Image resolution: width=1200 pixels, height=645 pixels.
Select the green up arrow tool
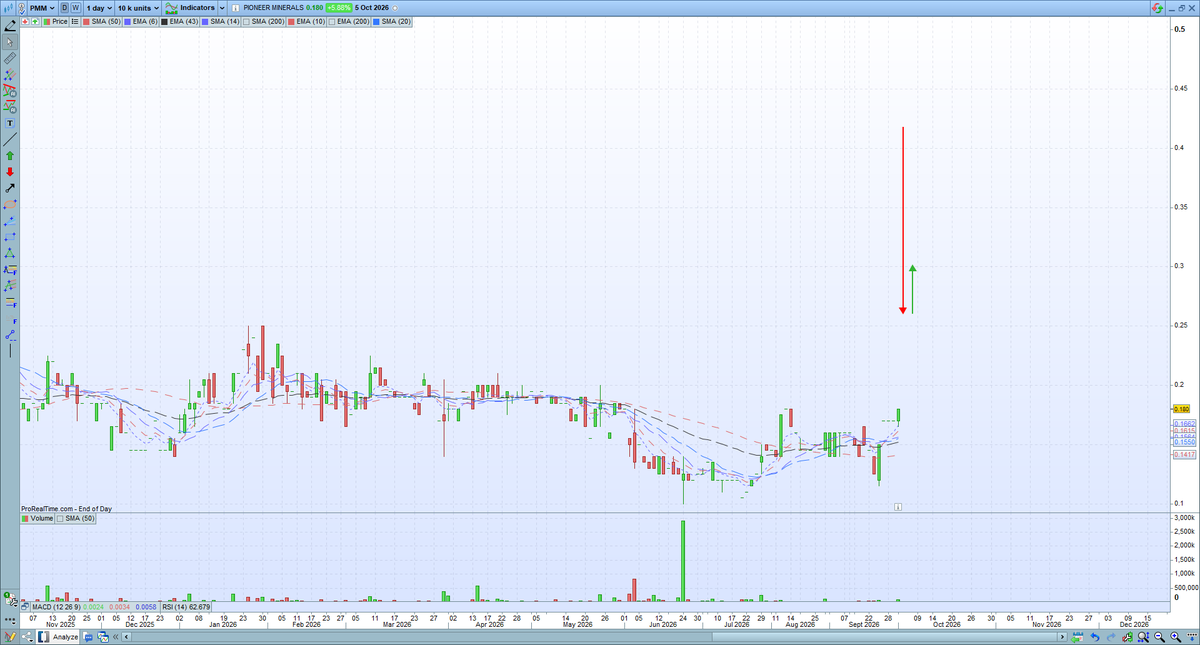[x=10, y=155]
